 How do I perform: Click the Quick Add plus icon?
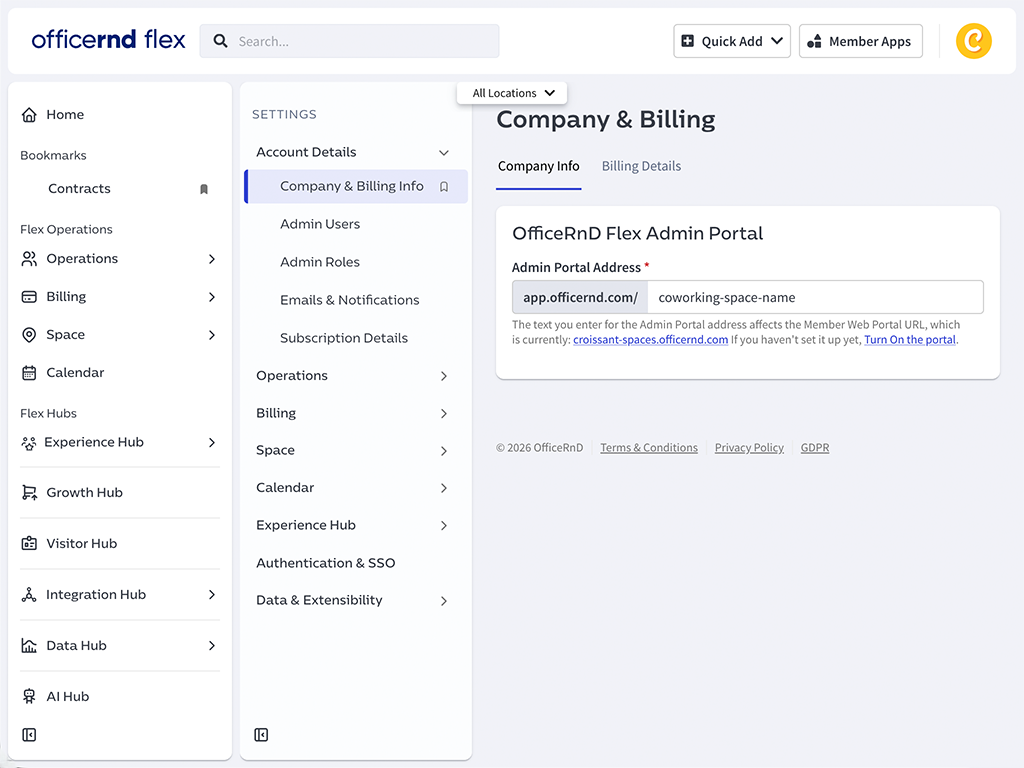click(688, 40)
